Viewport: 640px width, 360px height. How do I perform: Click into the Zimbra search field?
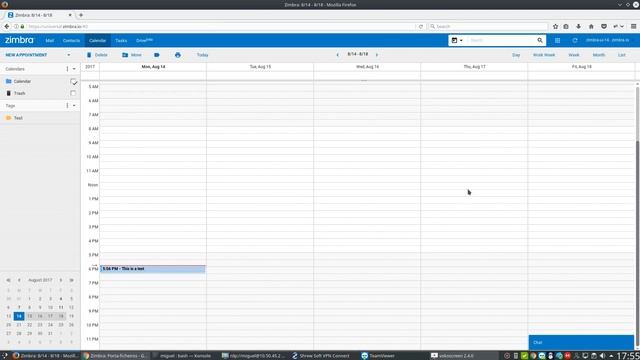coord(501,40)
